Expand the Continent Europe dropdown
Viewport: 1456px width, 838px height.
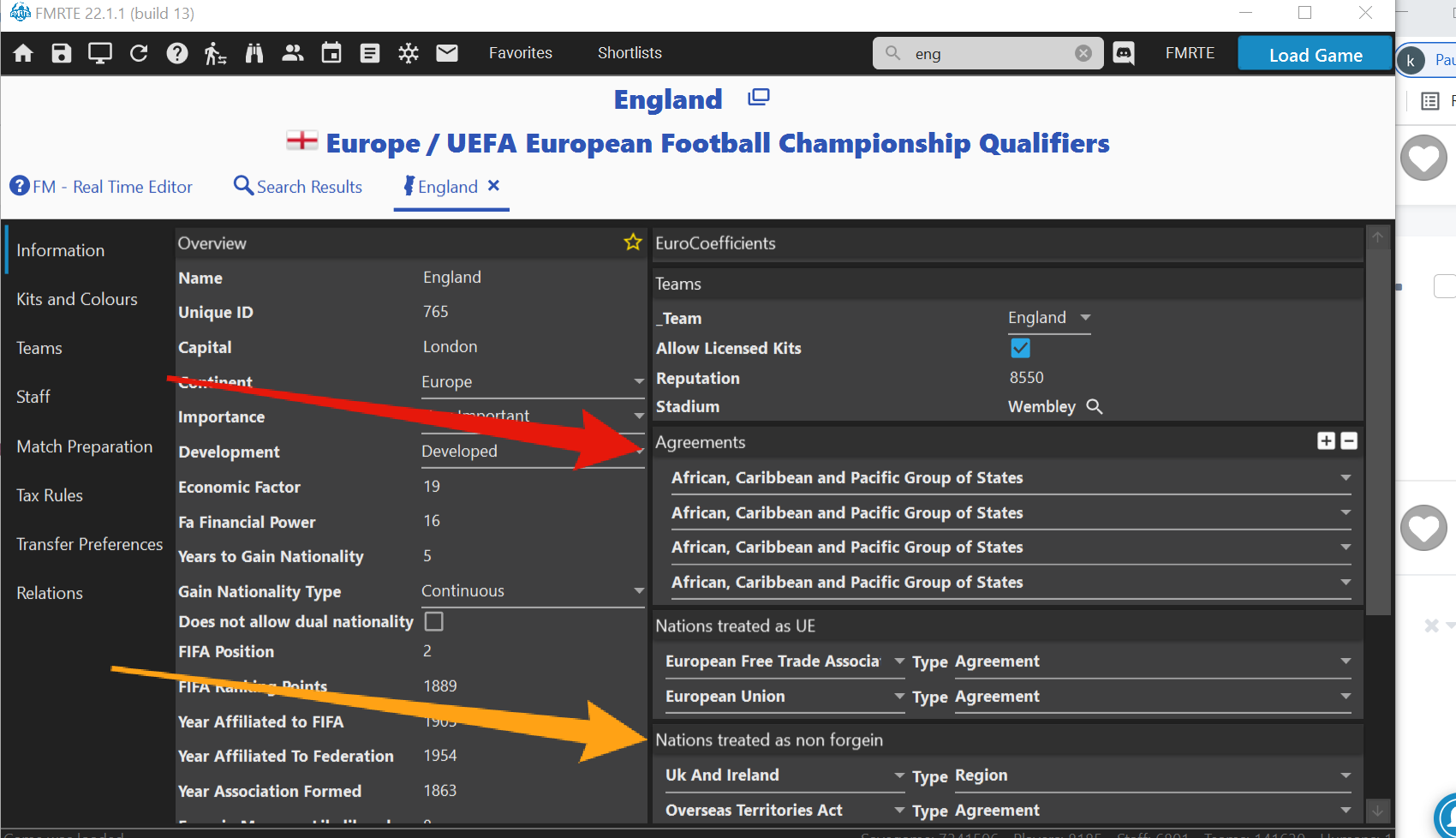click(x=533, y=382)
